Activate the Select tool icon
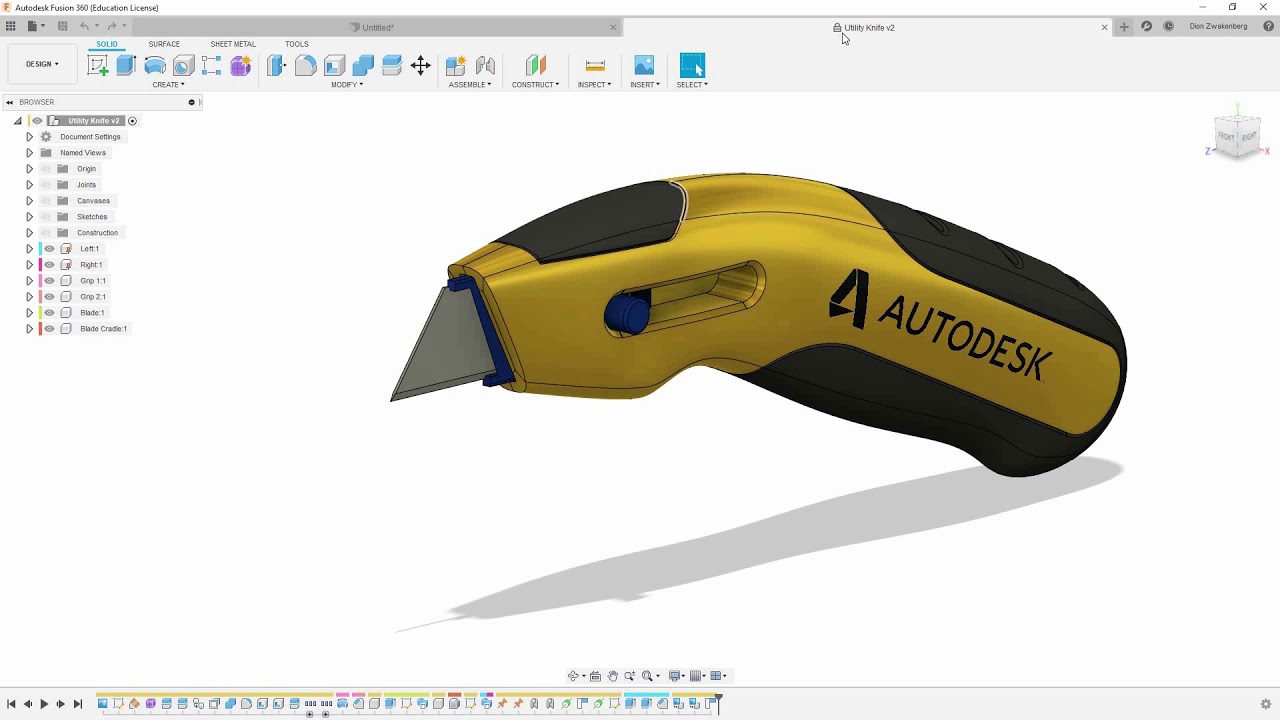 click(692, 66)
